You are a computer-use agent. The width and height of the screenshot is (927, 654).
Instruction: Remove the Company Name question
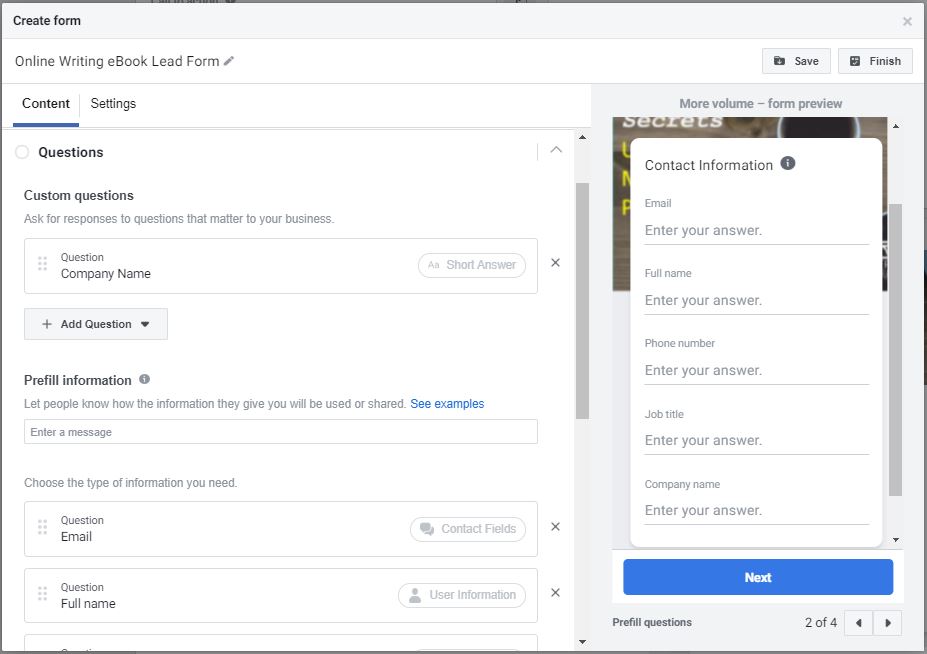tap(555, 263)
